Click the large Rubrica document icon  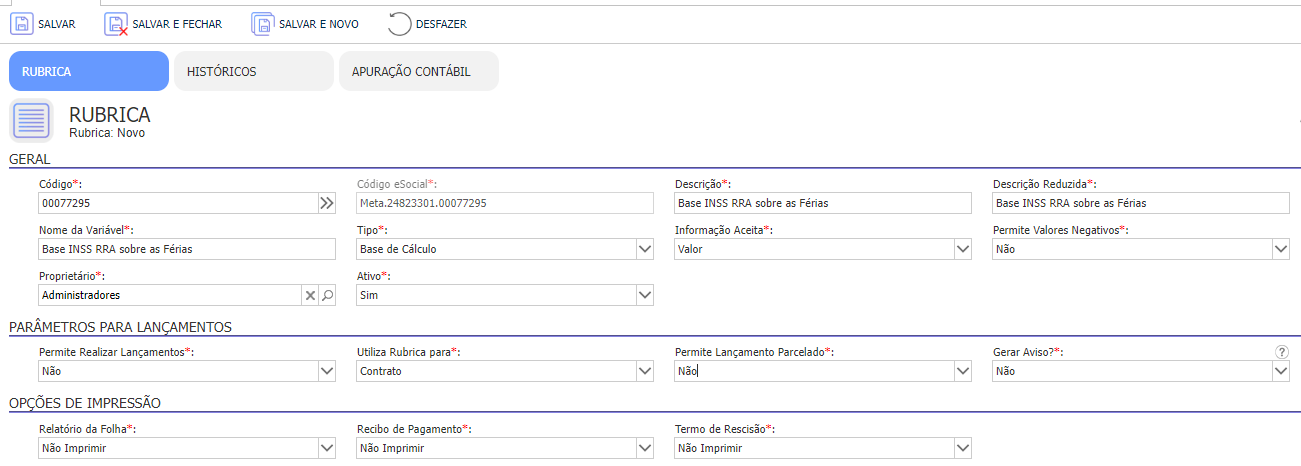pyautogui.click(x=31, y=121)
